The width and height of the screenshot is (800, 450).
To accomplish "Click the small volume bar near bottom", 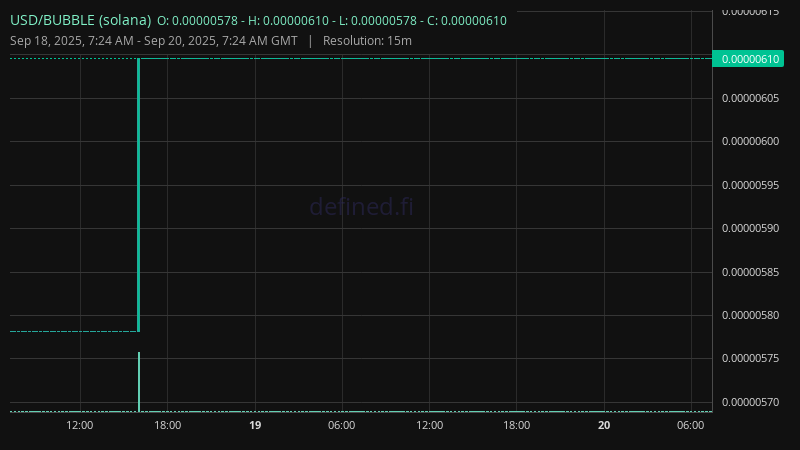I will (x=139, y=382).
